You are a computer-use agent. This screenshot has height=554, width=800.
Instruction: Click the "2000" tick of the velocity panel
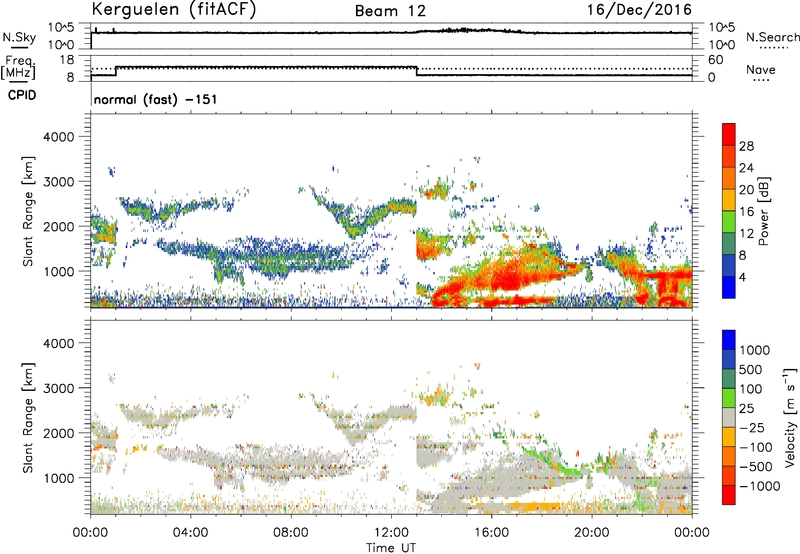coord(58,433)
